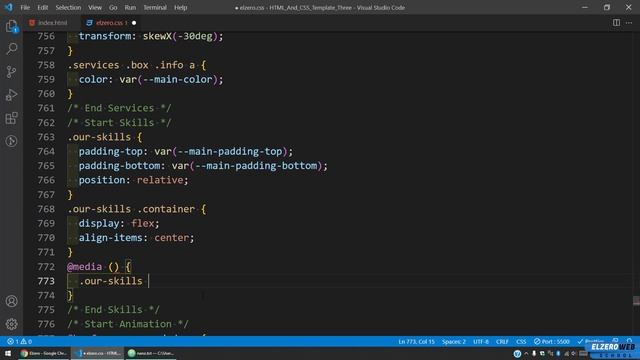This screenshot has height=360, width=640.
Task: Click the blue help tray icon
Action: tap(517, 353)
